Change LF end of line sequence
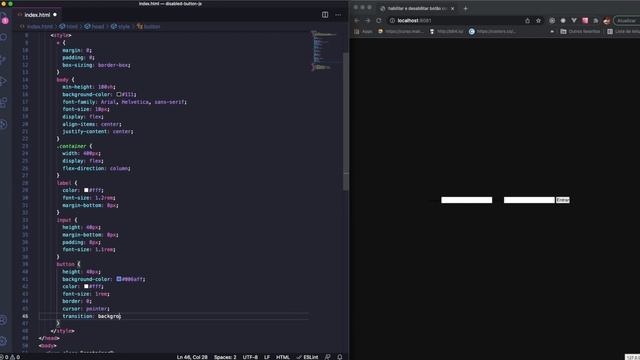The width and height of the screenshot is (640, 360). (x=267, y=357)
